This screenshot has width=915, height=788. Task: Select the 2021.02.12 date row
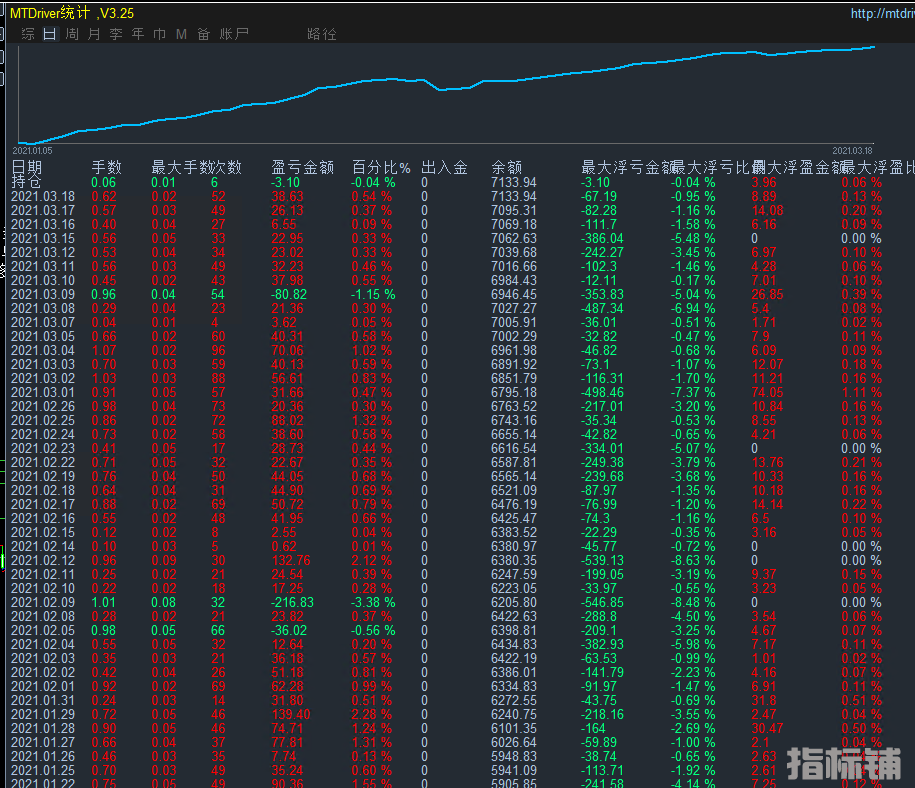point(43,561)
